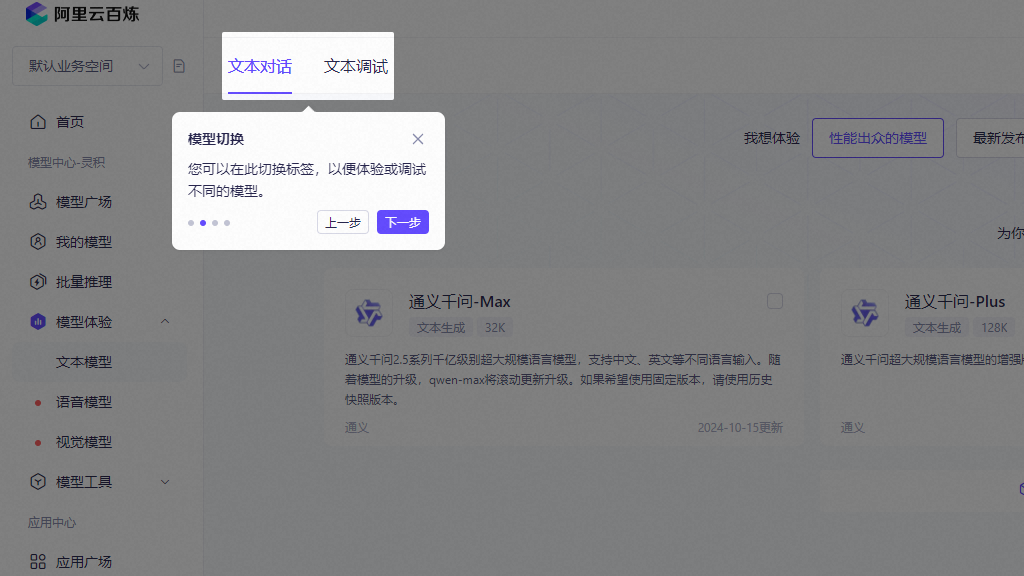Select 视觉模型 submenu item

(84, 442)
